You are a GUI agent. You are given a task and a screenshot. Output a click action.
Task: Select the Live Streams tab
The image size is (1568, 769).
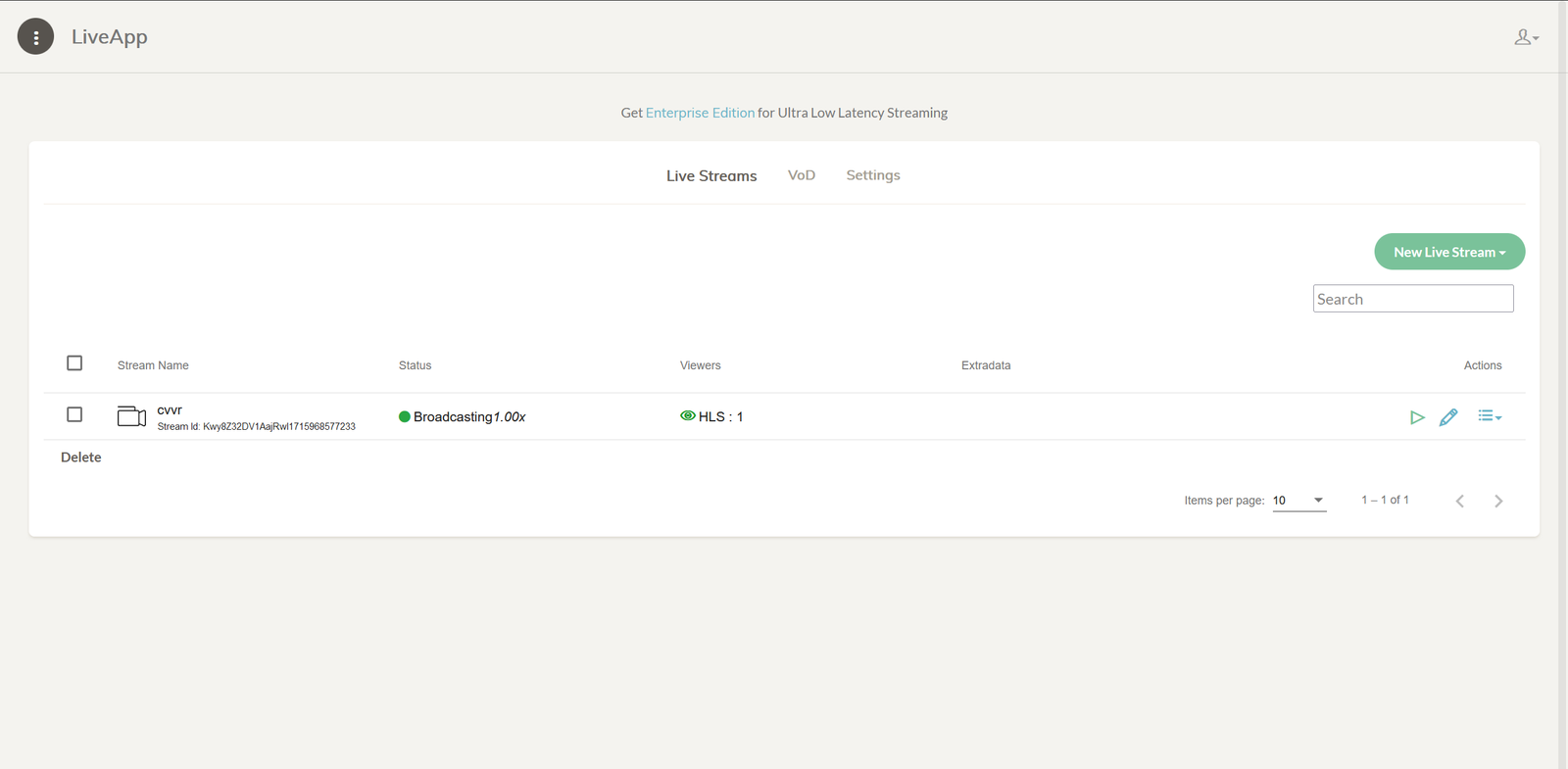click(x=711, y=176)
